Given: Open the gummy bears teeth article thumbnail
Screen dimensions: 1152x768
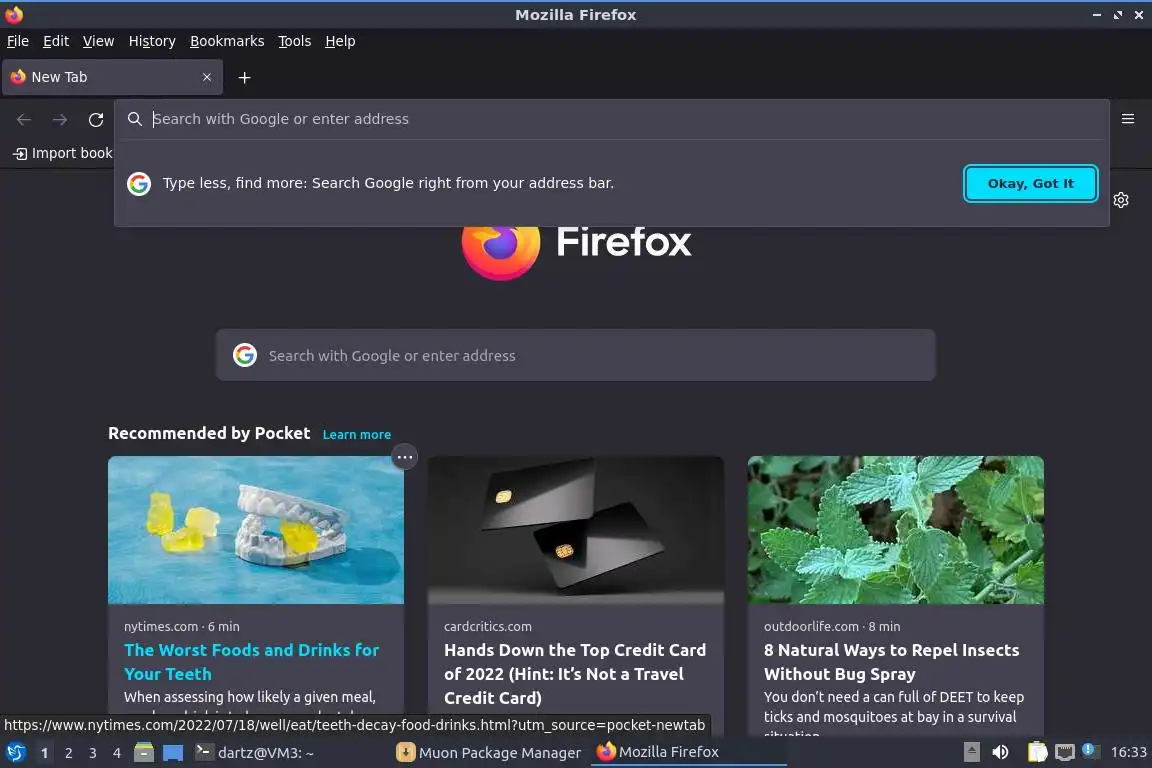Looking at the screenshot, I should (x=256, y=530).
